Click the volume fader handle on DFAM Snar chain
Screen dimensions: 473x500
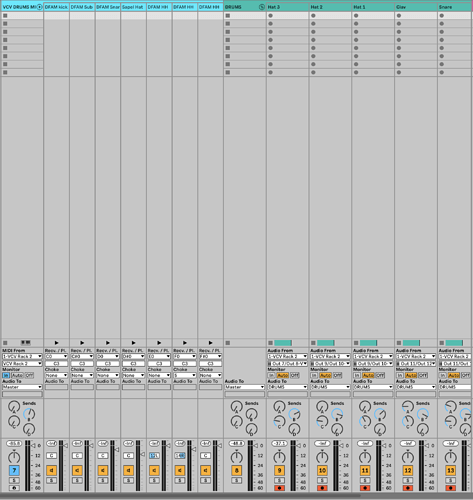[x=117, y=450]
